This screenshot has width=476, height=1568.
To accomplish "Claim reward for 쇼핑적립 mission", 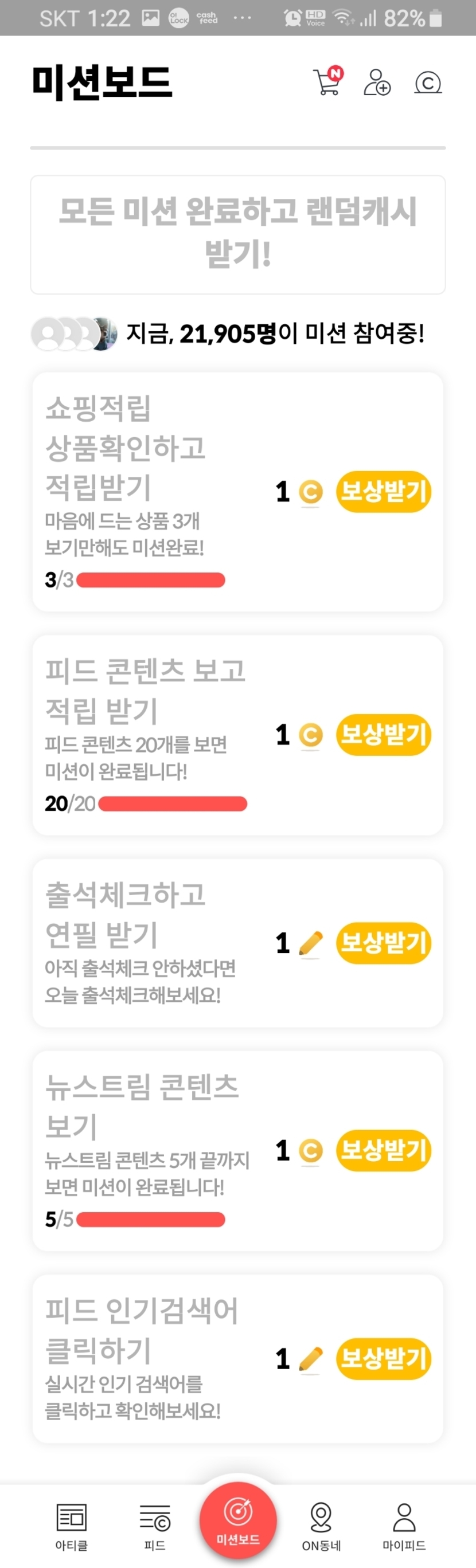I will (383, 491).
